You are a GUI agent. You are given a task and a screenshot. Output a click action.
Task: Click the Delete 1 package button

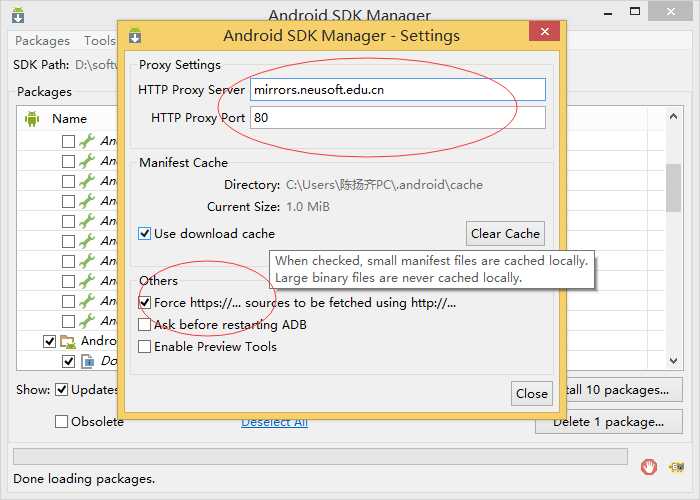coord(609,422)
